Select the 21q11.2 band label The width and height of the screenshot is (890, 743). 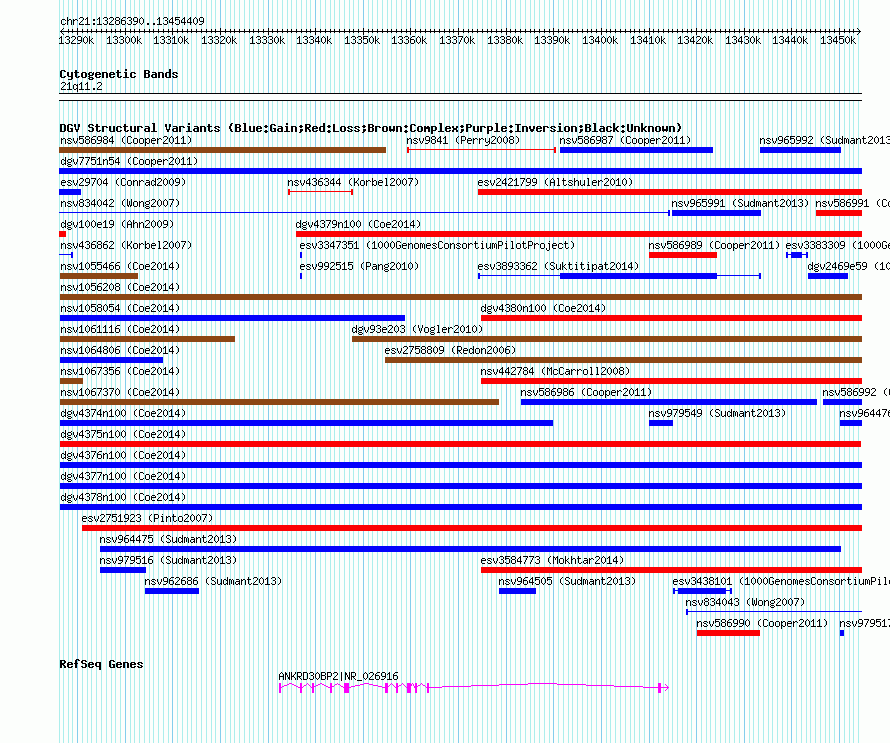tap(81, 86)
